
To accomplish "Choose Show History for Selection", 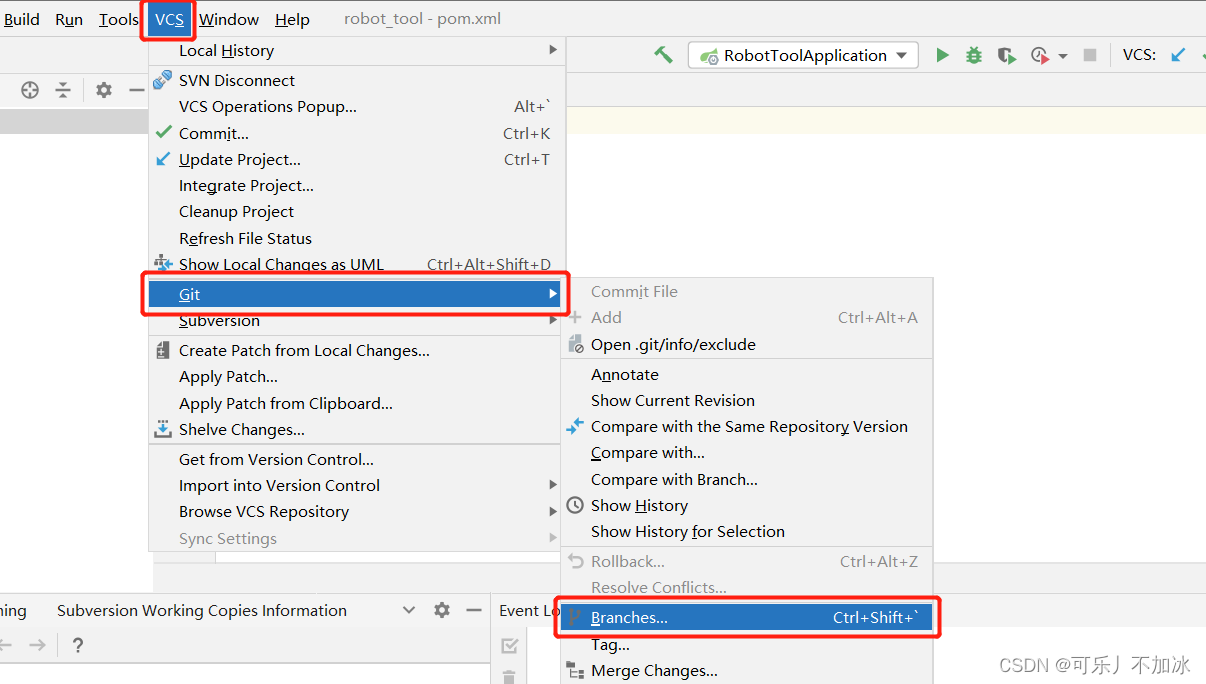I will (747, 531).
